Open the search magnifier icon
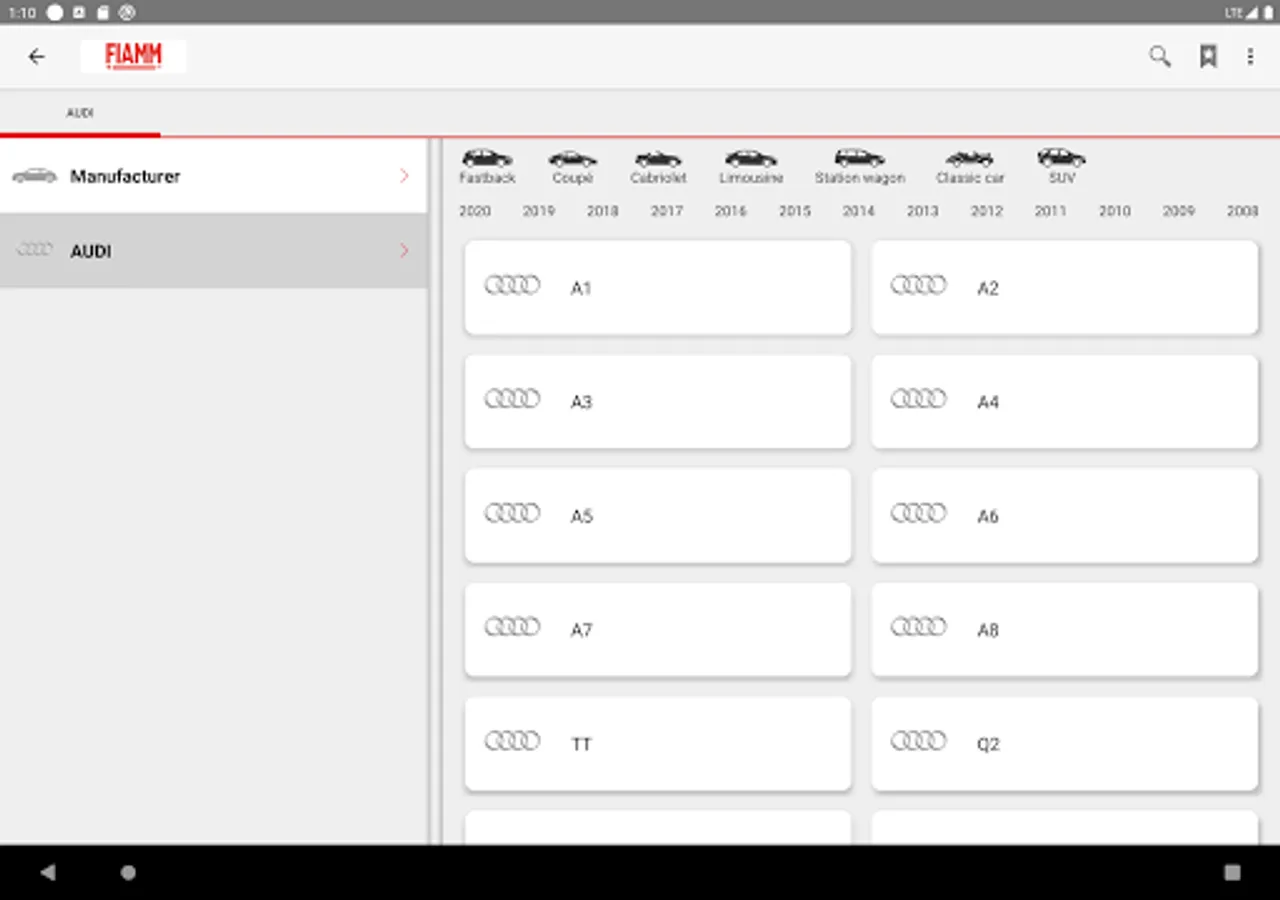This screenshot has width=1280, height=900. click(1160, 57)
